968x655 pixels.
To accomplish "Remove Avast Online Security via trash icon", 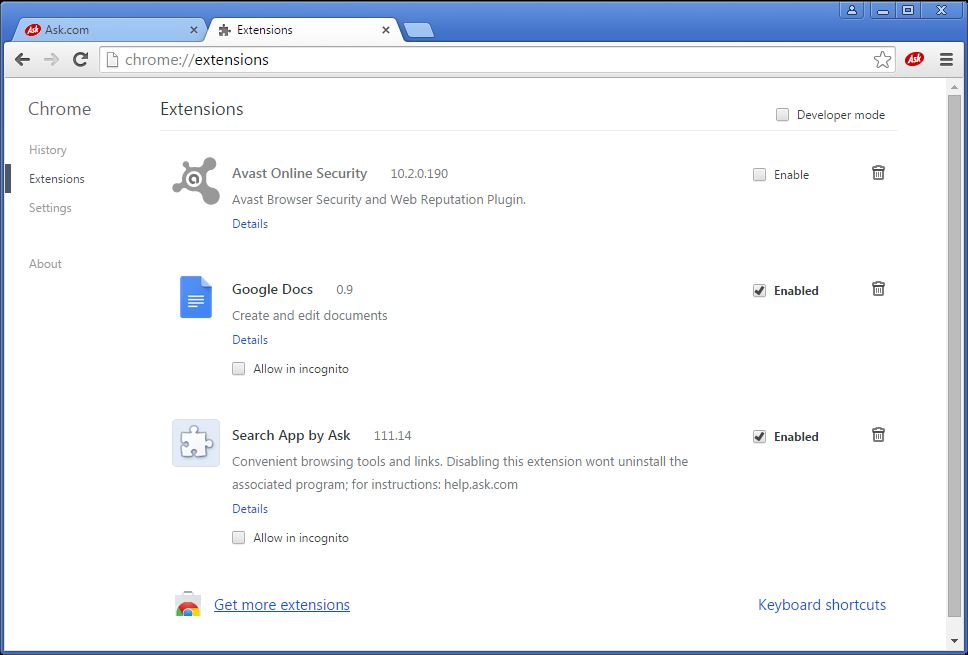I will pos(878,173).
